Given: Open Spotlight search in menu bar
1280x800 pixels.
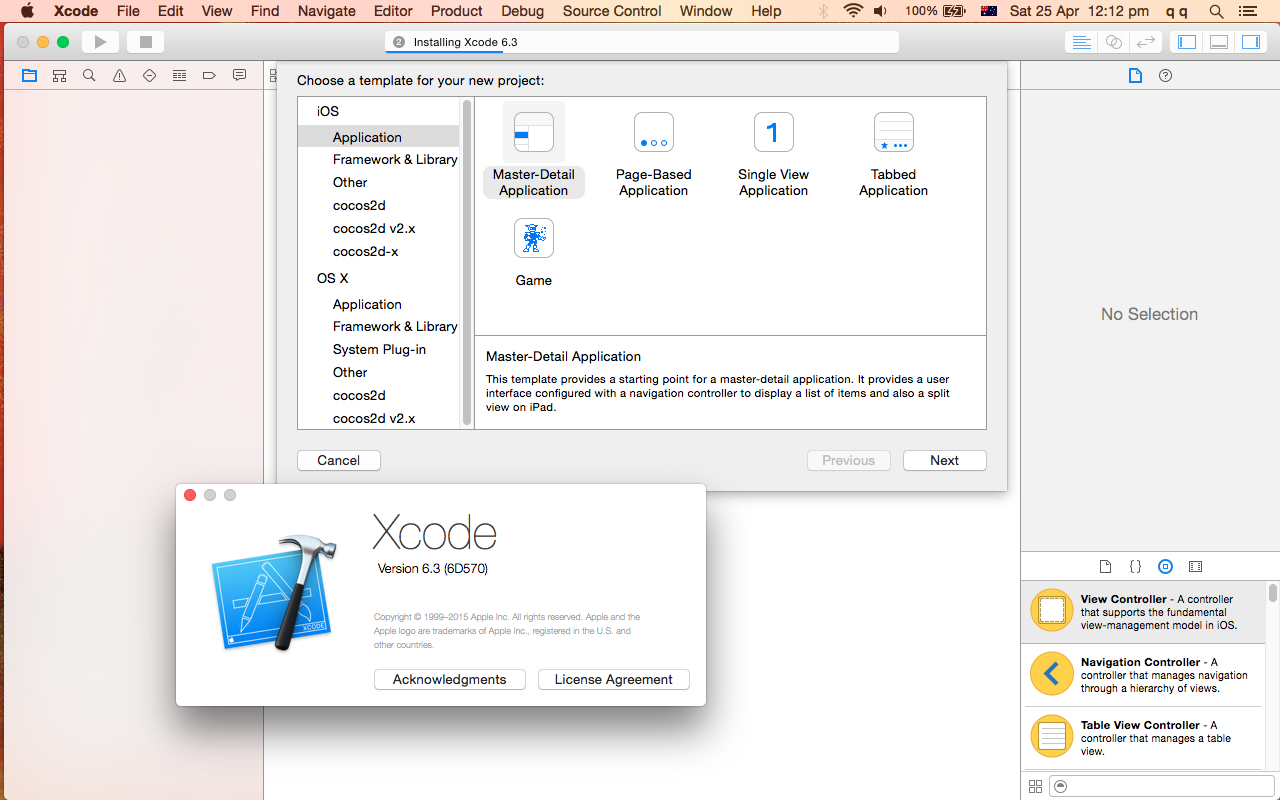Looking at the screenshot, I should click(1216, 11).
